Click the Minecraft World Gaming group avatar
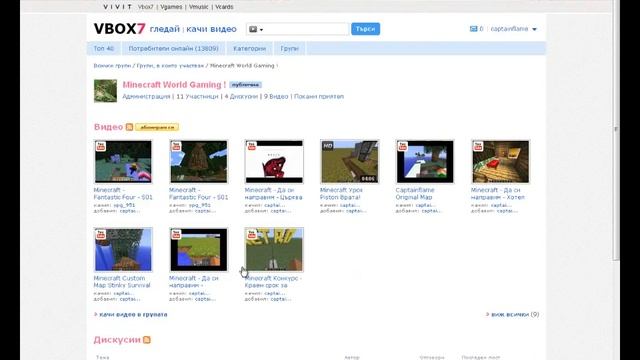Screen dimensions: 640x360 [x=105, y=91]
